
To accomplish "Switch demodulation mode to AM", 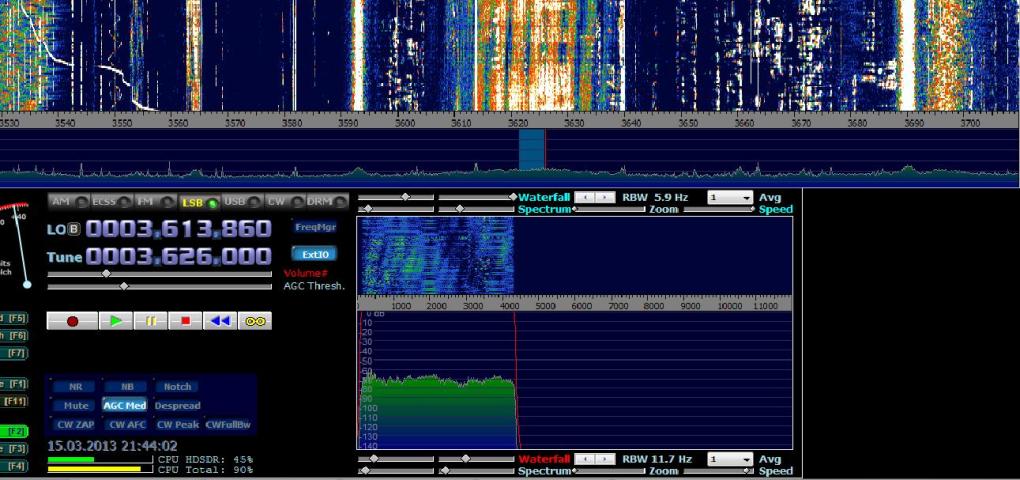I will click(x=61, y=201).
